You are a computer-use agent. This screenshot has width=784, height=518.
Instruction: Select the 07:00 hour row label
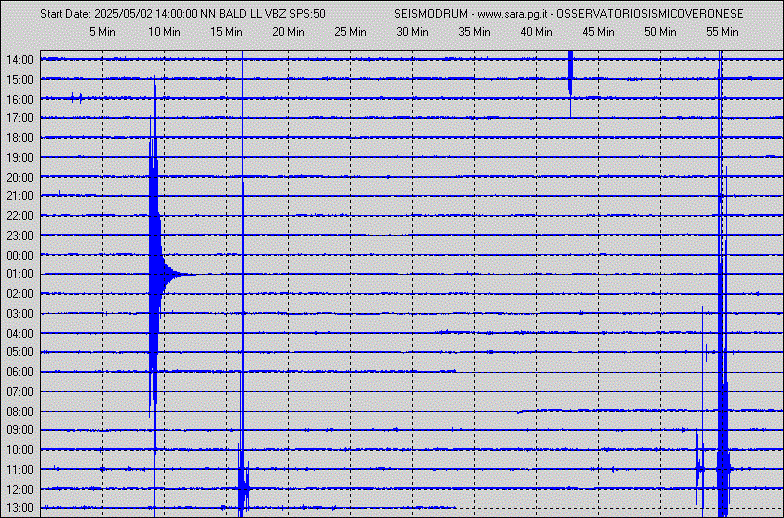coord(20,392)
